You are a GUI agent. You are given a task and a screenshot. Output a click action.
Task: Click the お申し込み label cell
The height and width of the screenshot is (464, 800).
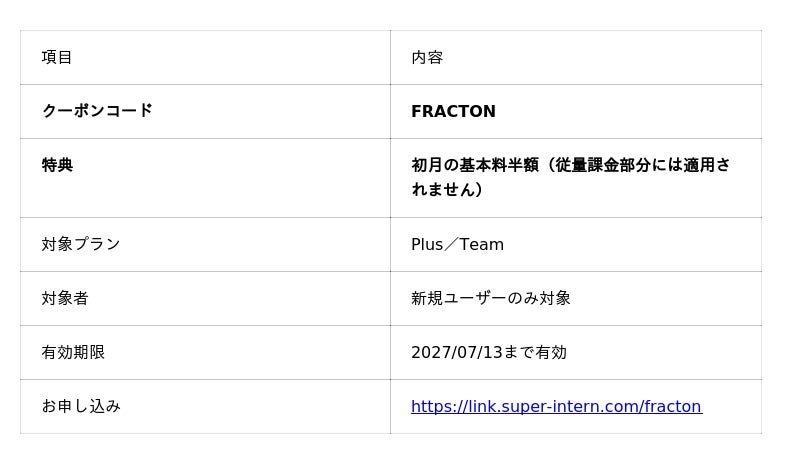[x=205, y=406]
